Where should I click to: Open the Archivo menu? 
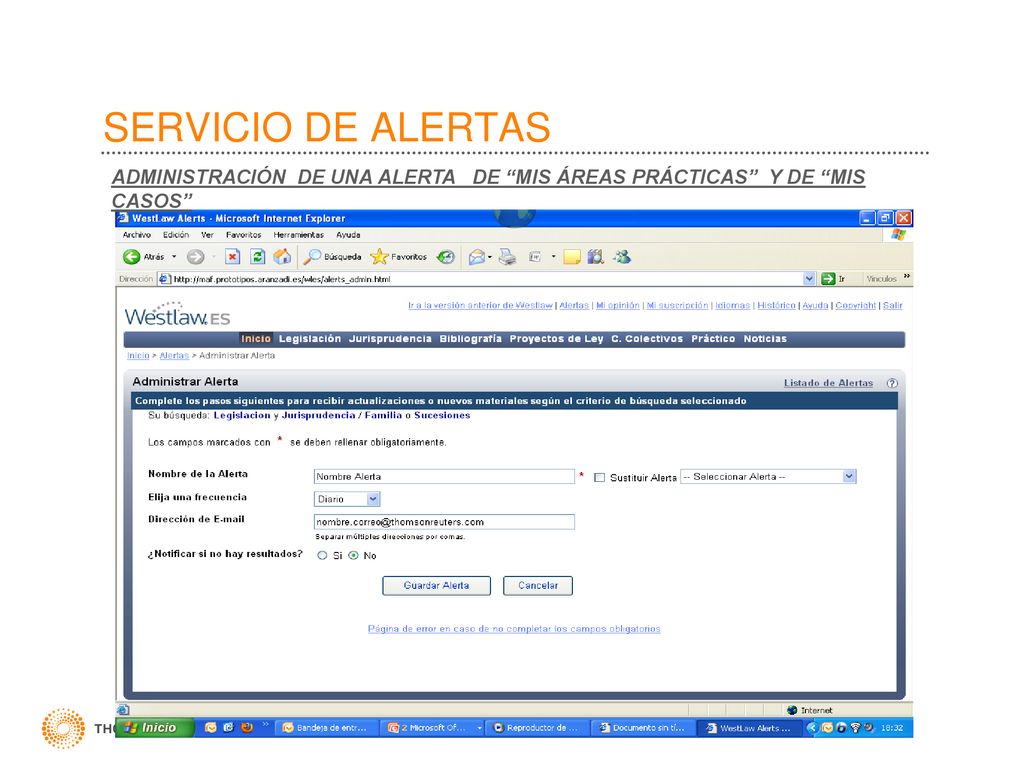136,235
